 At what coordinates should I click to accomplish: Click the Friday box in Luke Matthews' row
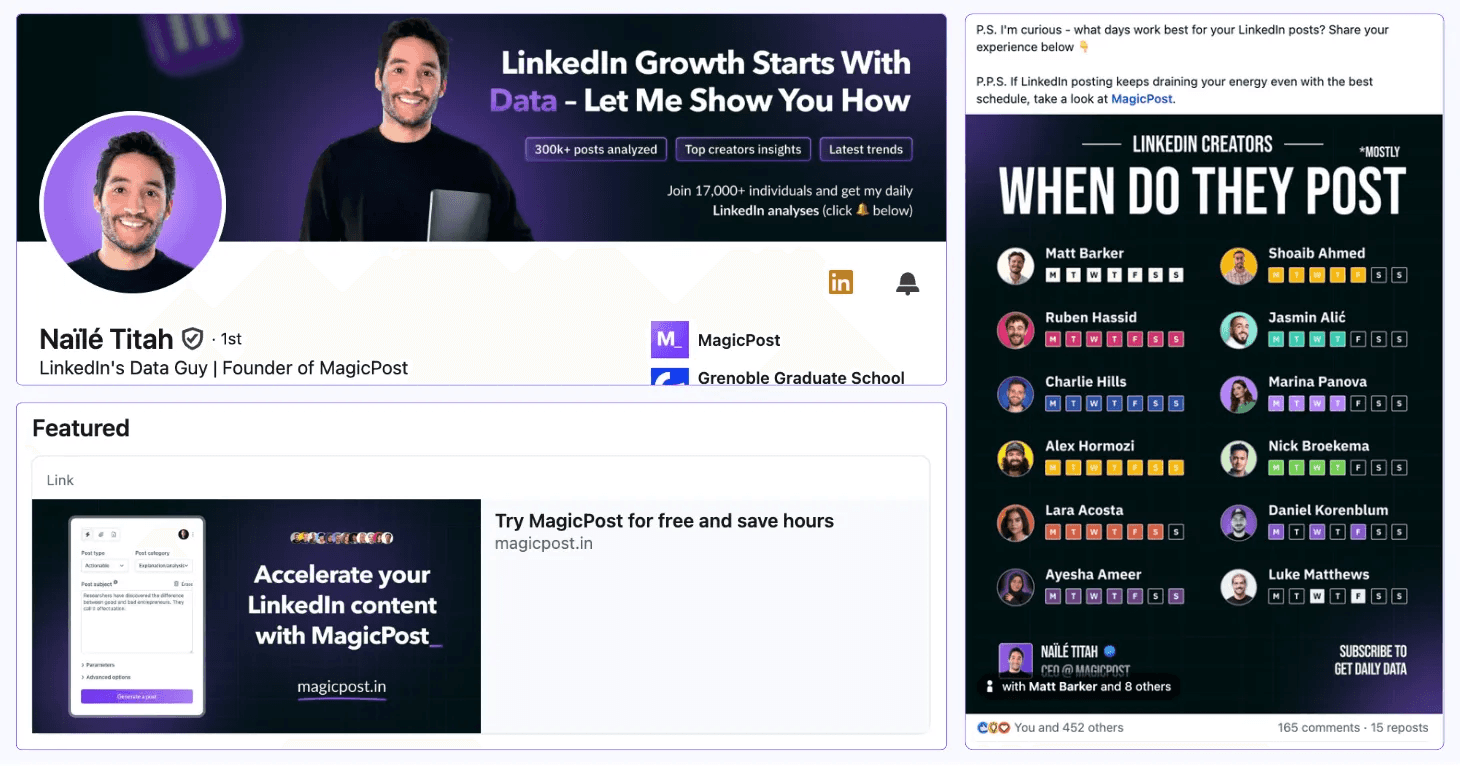coord(1358,596)
